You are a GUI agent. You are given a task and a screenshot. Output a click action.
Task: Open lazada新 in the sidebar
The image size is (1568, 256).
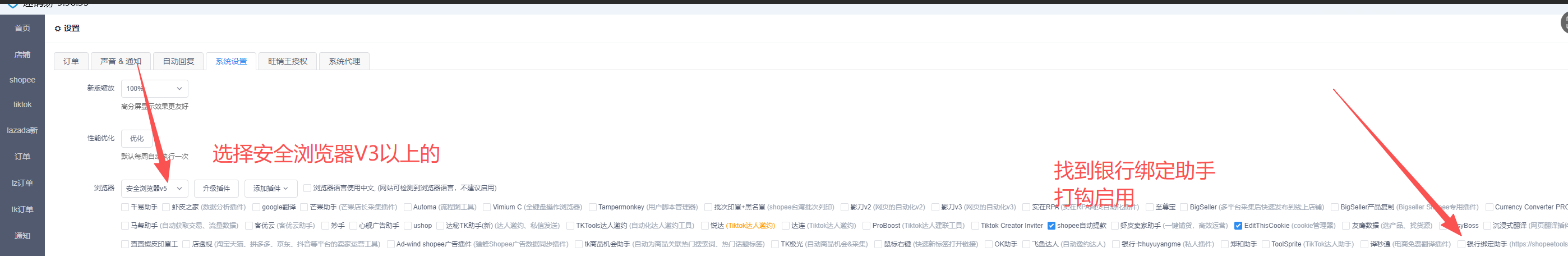coord(22,130)
